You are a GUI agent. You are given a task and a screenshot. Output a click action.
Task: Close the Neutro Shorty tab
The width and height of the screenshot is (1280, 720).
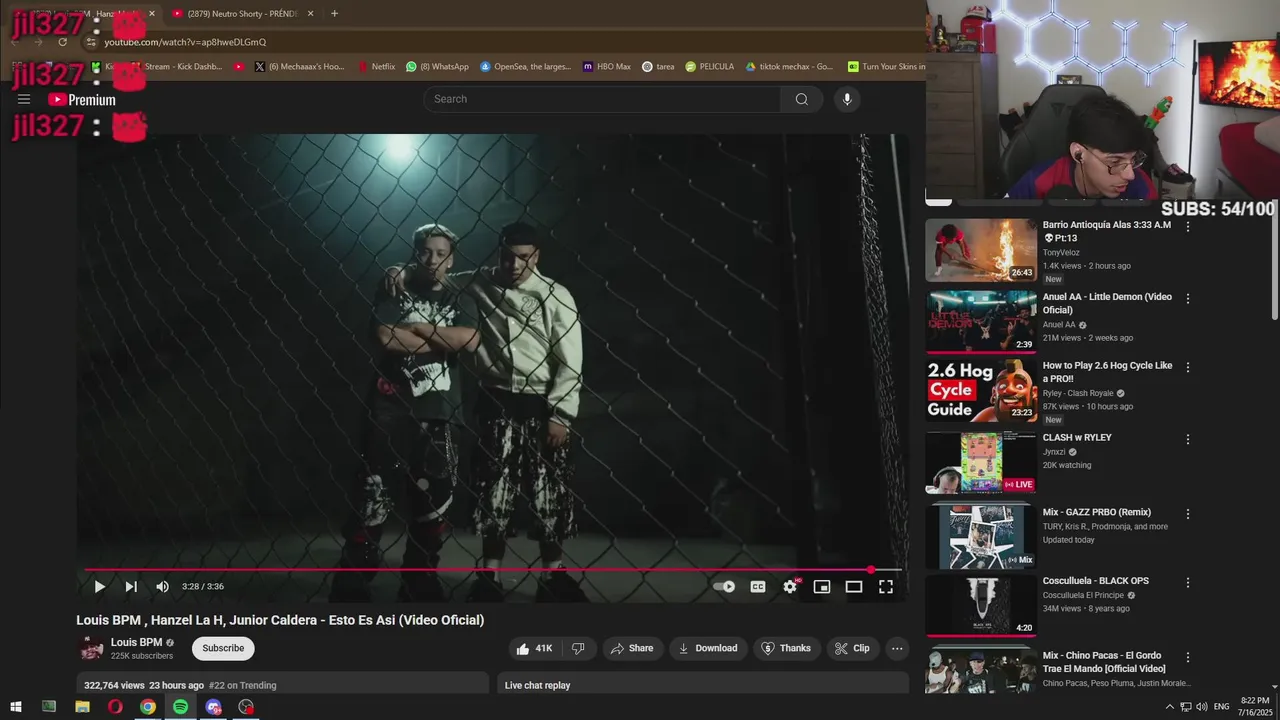click(x=310, y=14)
